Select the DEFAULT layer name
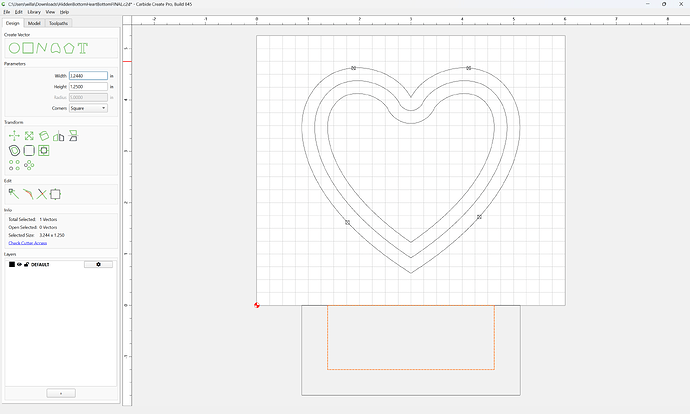This screenshot has width=690, height=414. point(40,264)
